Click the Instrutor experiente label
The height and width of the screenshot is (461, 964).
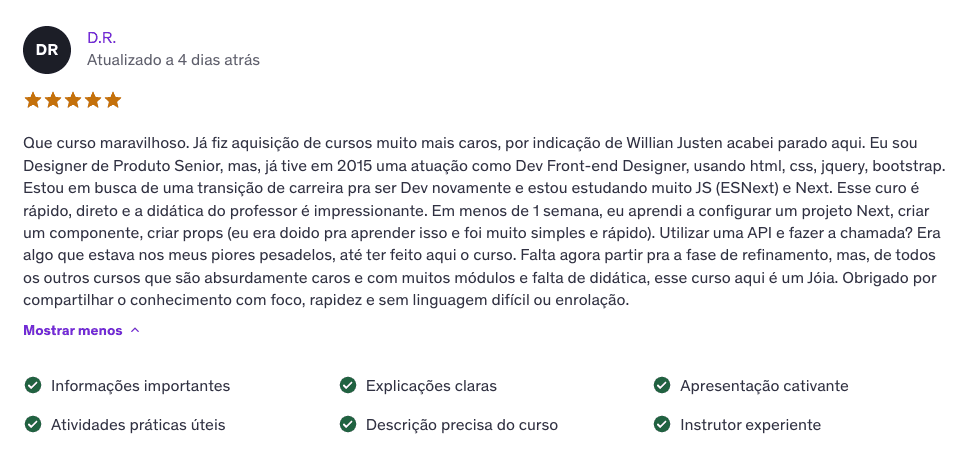(750, 424)
